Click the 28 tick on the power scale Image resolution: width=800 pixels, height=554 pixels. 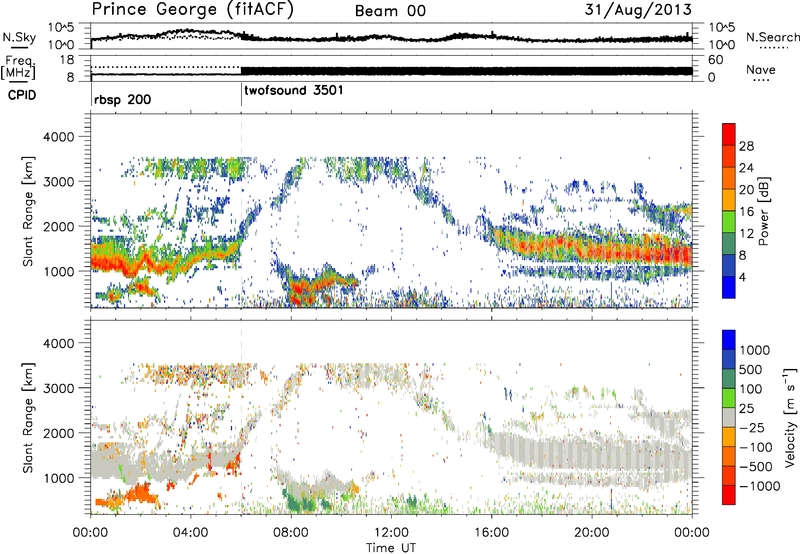point(746,146)
